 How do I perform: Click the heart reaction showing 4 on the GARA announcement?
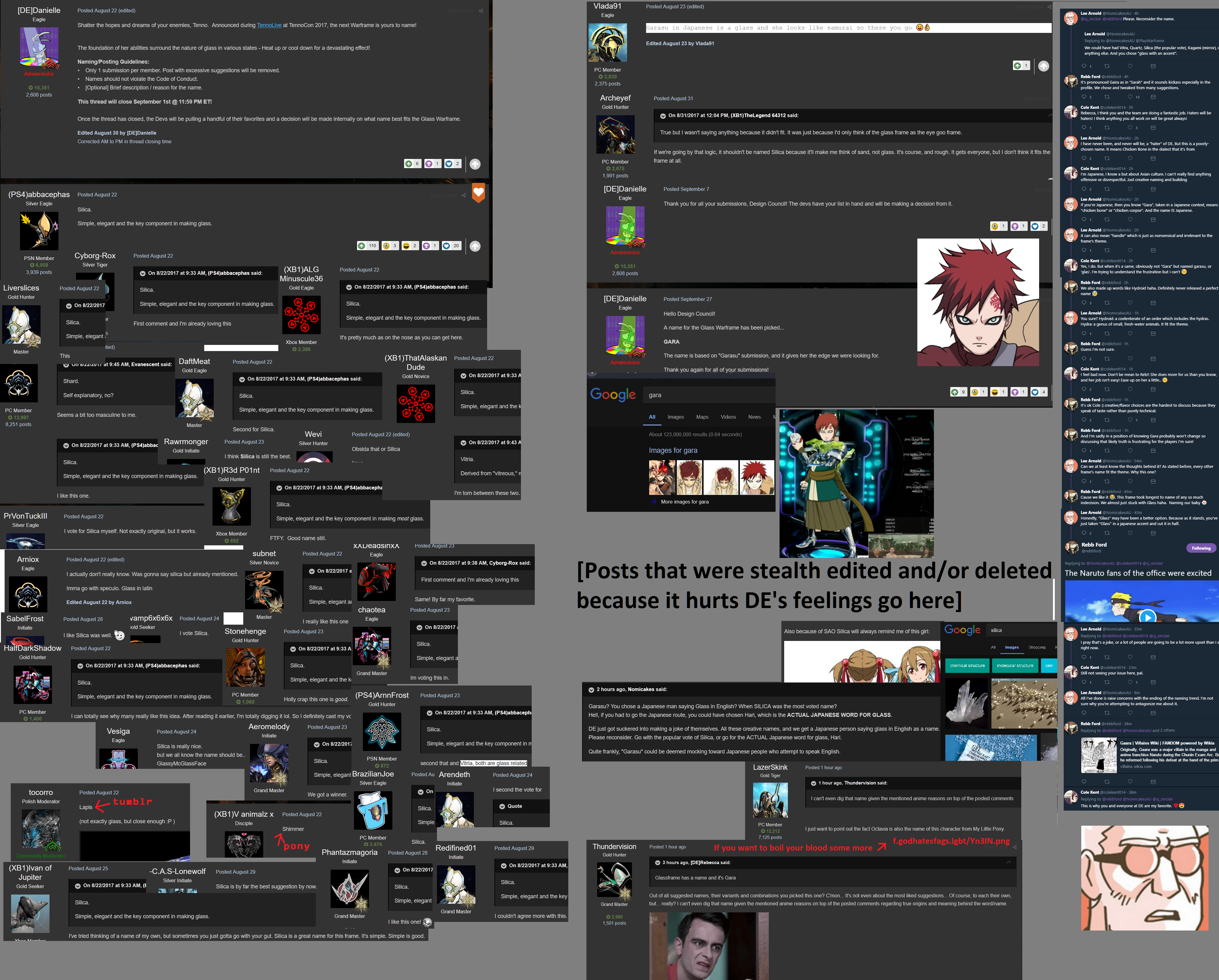coord(1039,392)
